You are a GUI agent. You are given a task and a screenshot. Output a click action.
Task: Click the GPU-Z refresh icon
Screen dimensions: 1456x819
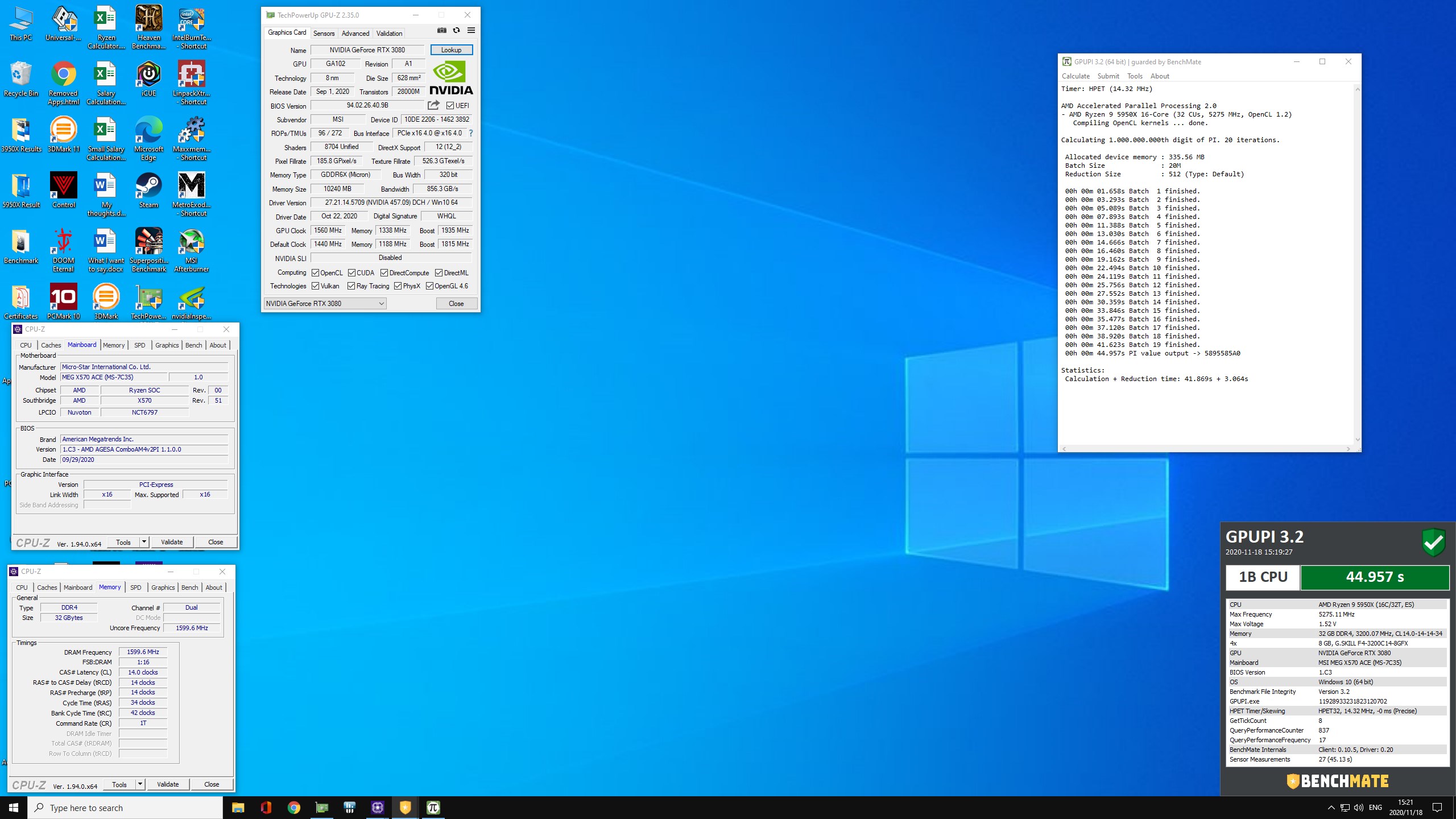[456, 31]
